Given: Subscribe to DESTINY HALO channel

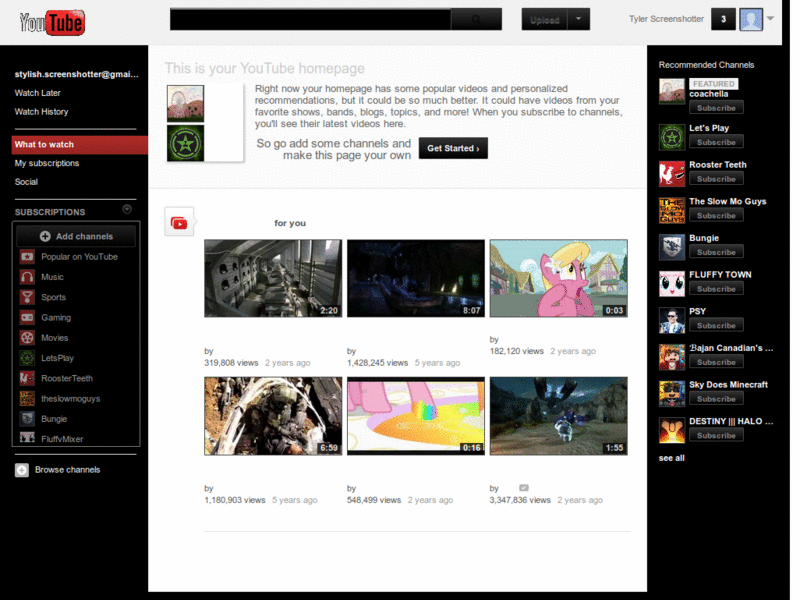Looking at the screenshot, I should [716, 435].
